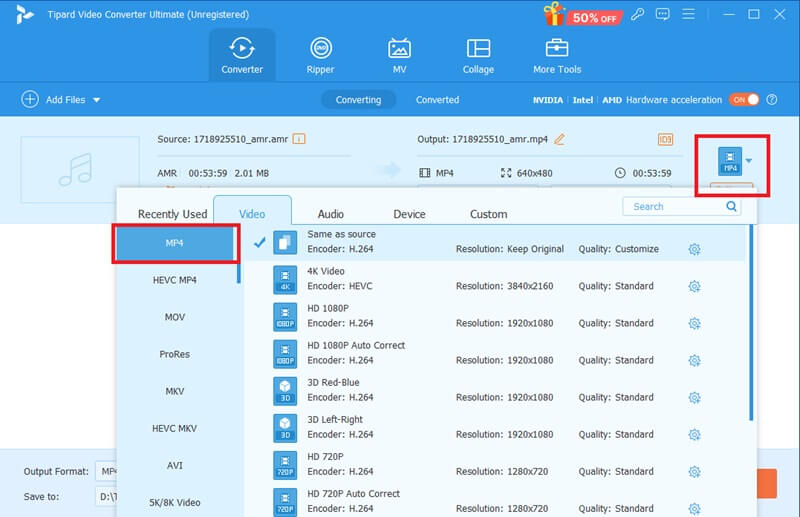The height and width of the screenshot is (517, 800).
Task: Click the register key icon
Action: (x=637, y=14)
